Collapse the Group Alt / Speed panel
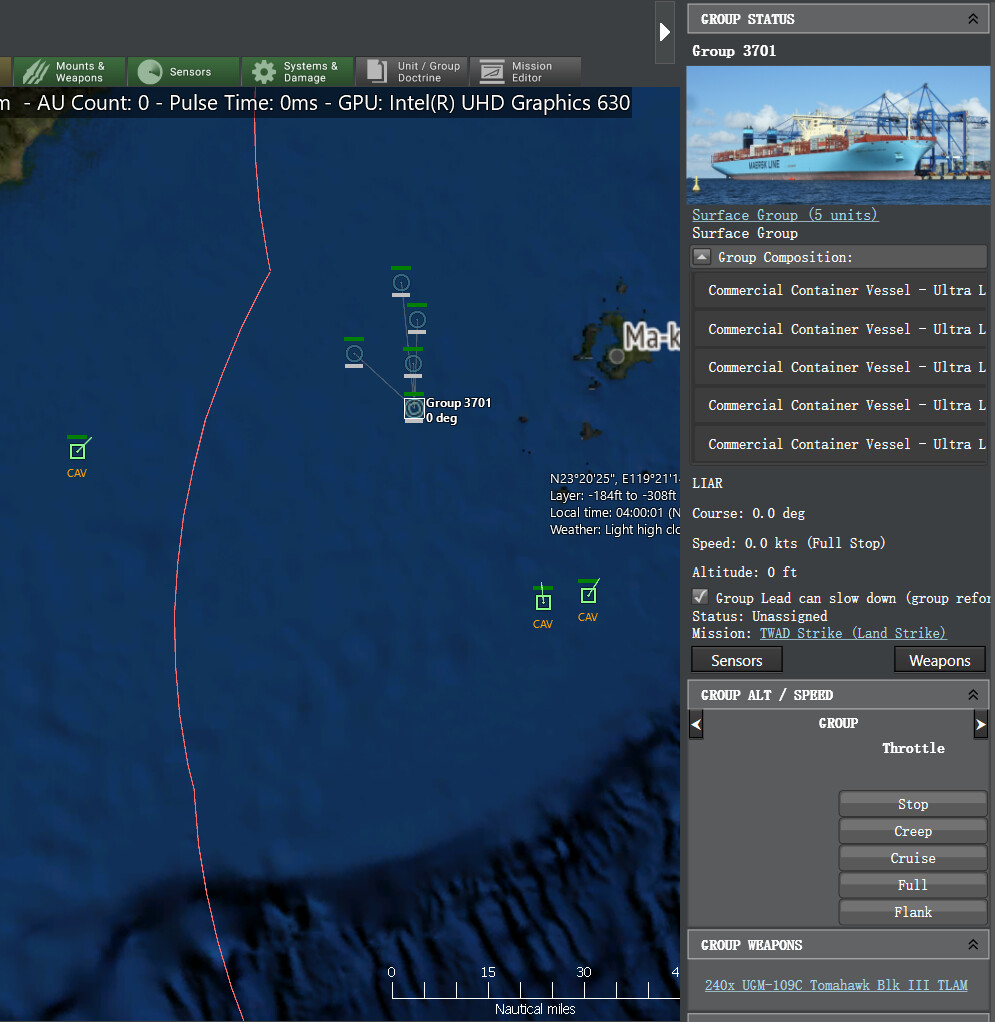The width and height of the screenshot is (995, 1022). (973, 695)
